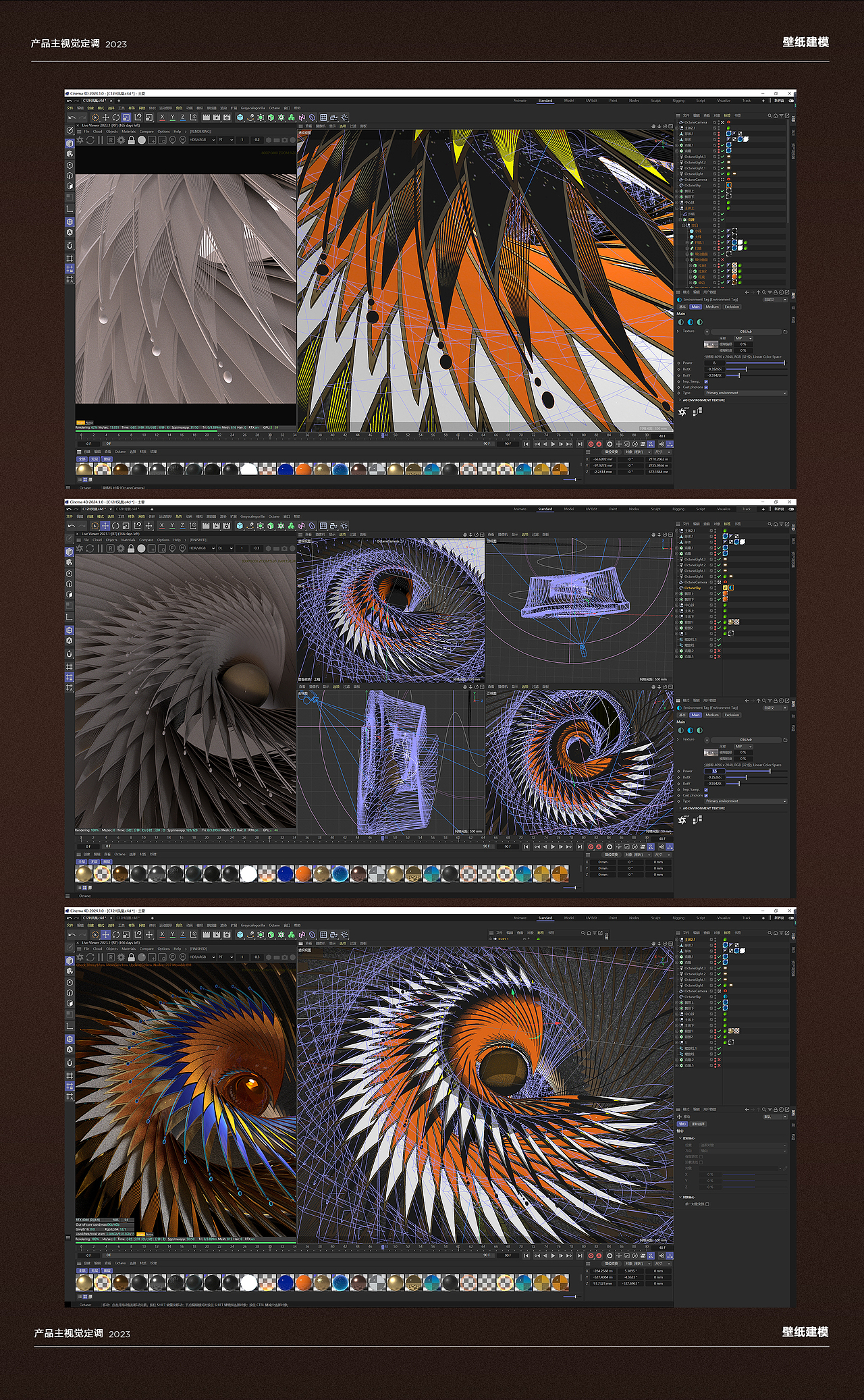Toggle Z axis lock in top Cinema 4D toolbar
Screen dimensions: 864x1400
pyautogui.click(x=183, y=117)
